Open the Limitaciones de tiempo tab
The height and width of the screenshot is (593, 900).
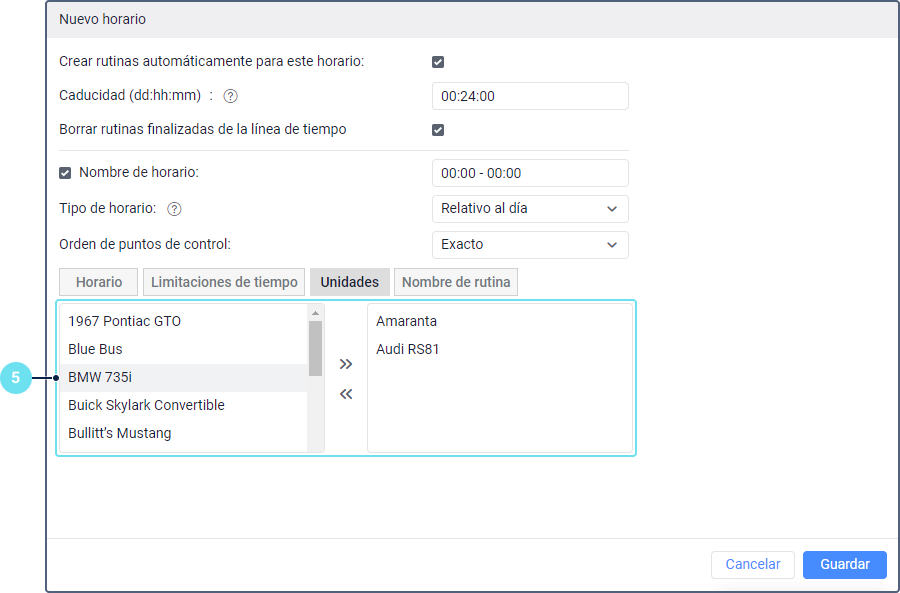click(224, 282)
